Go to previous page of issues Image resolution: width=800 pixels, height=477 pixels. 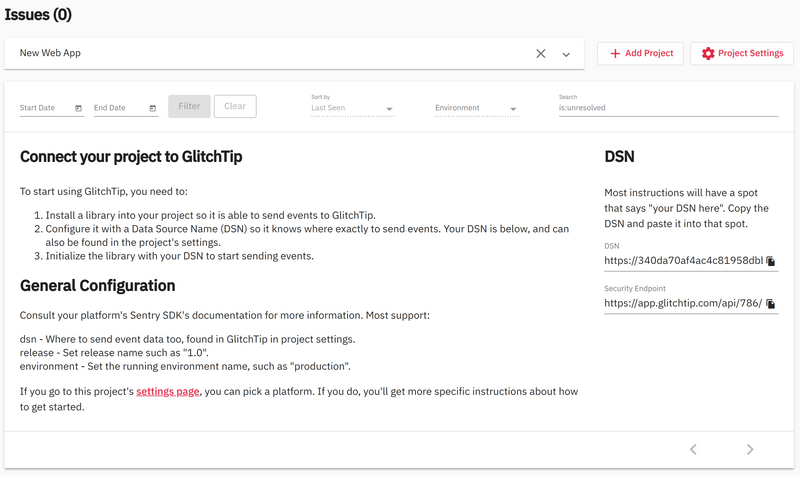click(x=693, y=449)
